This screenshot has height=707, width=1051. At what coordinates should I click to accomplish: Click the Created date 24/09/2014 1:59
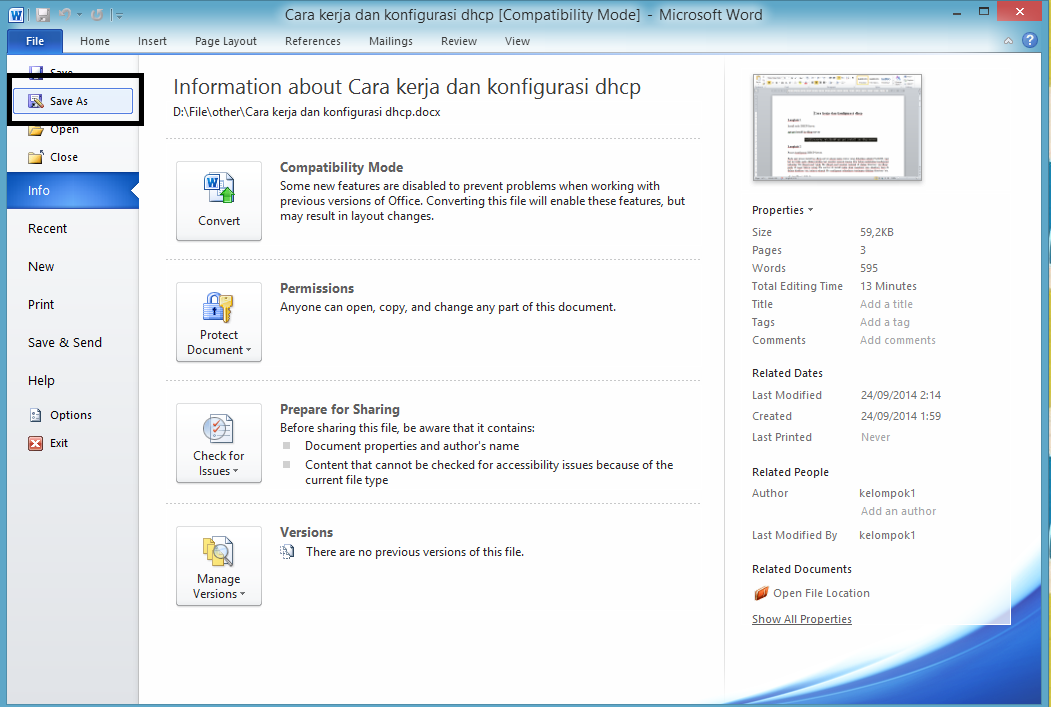point(900,416)
